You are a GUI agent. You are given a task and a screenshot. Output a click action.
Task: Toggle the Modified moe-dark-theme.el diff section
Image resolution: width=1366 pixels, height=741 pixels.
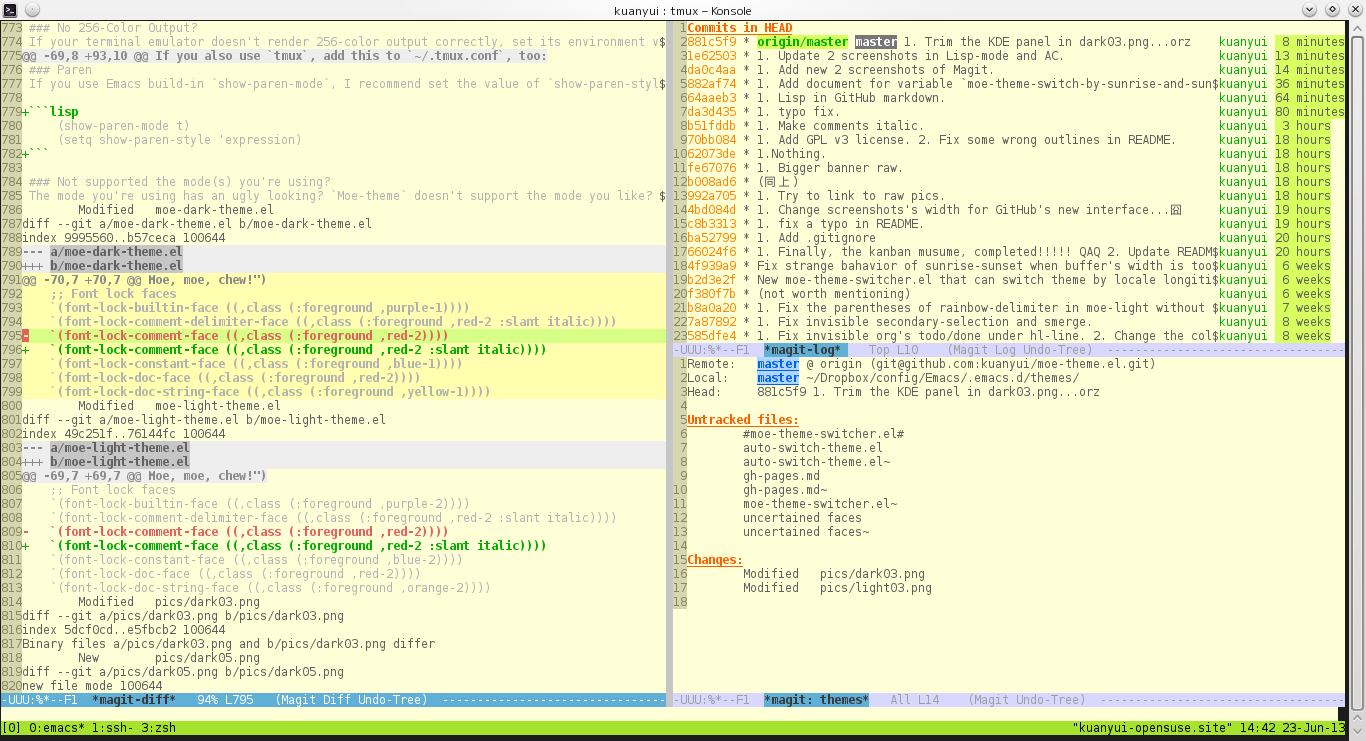176,210
